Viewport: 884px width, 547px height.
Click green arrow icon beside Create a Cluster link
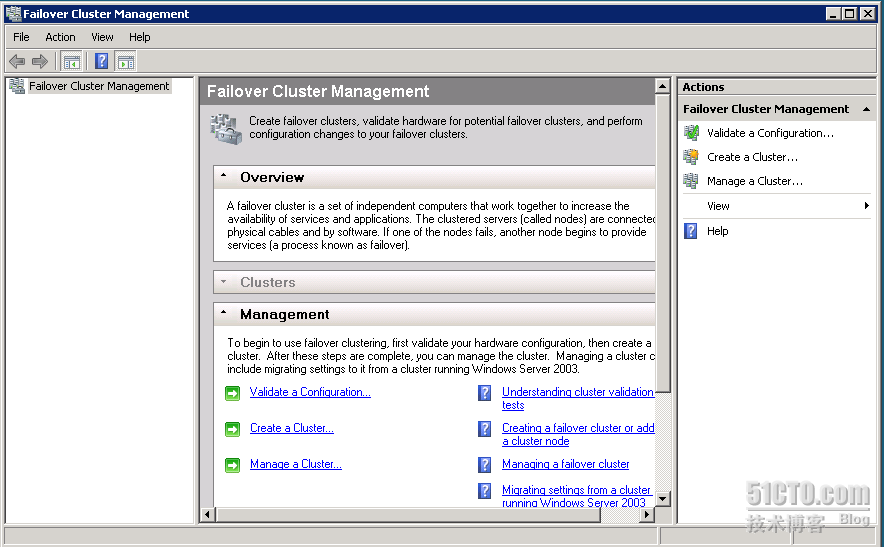point(232,429)
